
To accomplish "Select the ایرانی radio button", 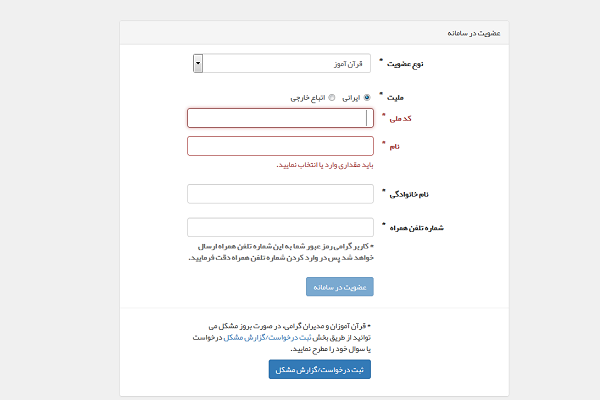I will [x=367, y=98].
